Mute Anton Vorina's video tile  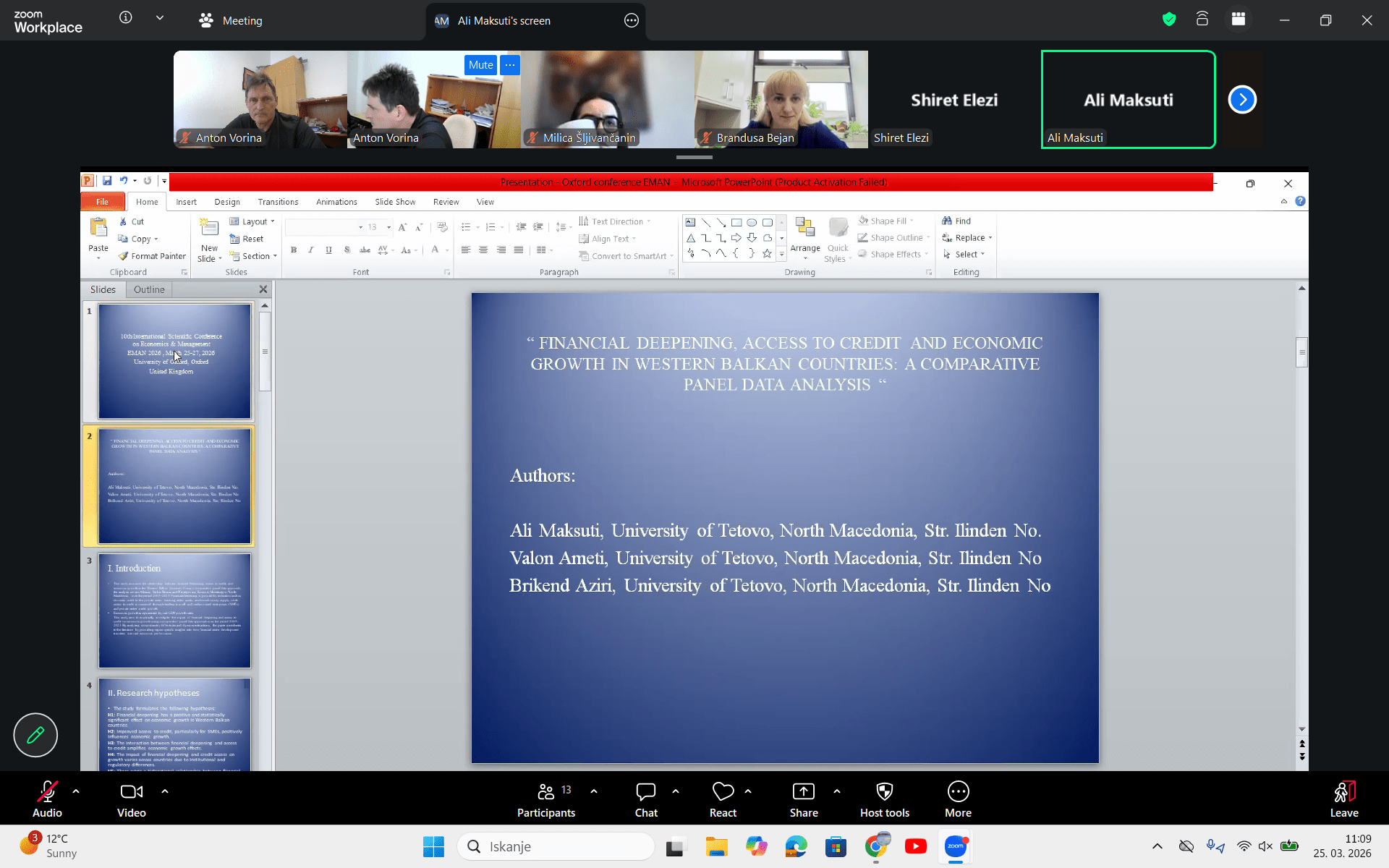click(480, 65)
